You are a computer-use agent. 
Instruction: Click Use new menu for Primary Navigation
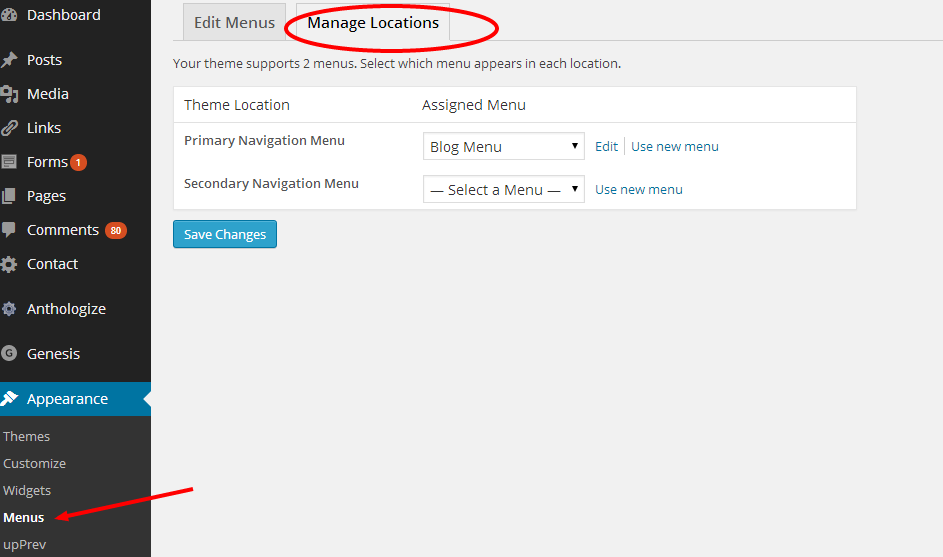(x=674, y=146)
